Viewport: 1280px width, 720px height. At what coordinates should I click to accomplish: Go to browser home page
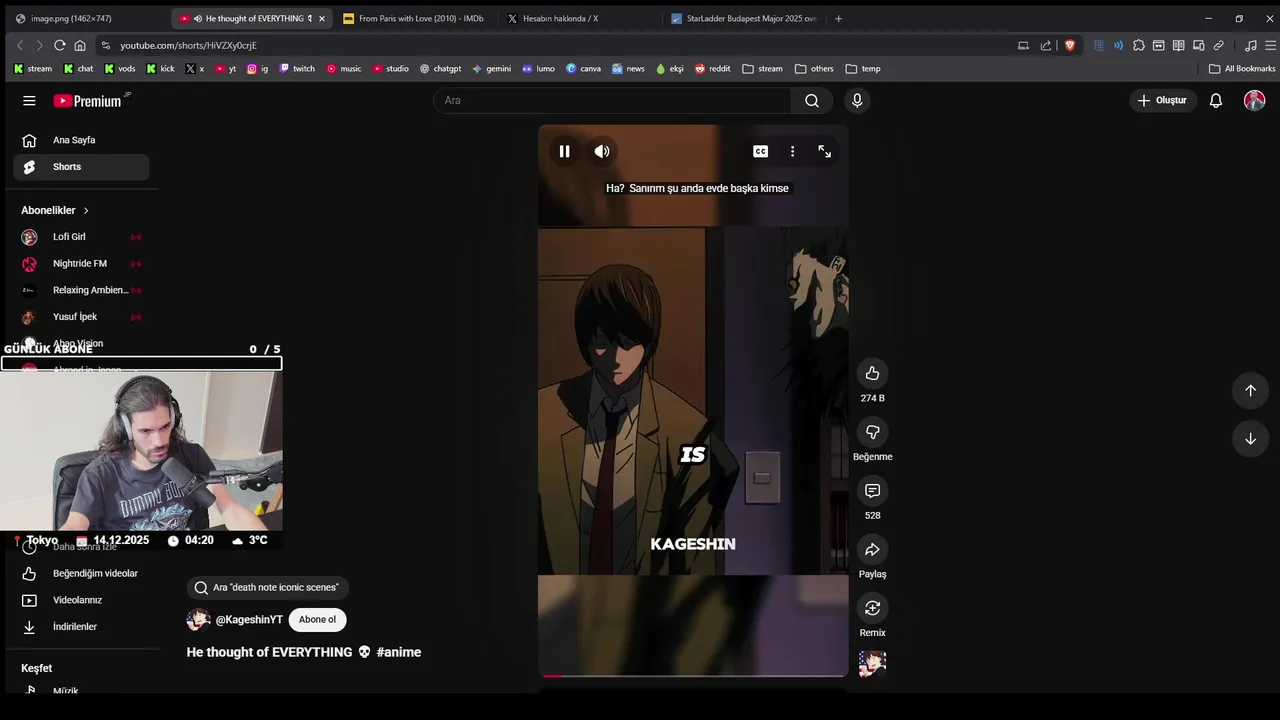click(x=80, y=45)
